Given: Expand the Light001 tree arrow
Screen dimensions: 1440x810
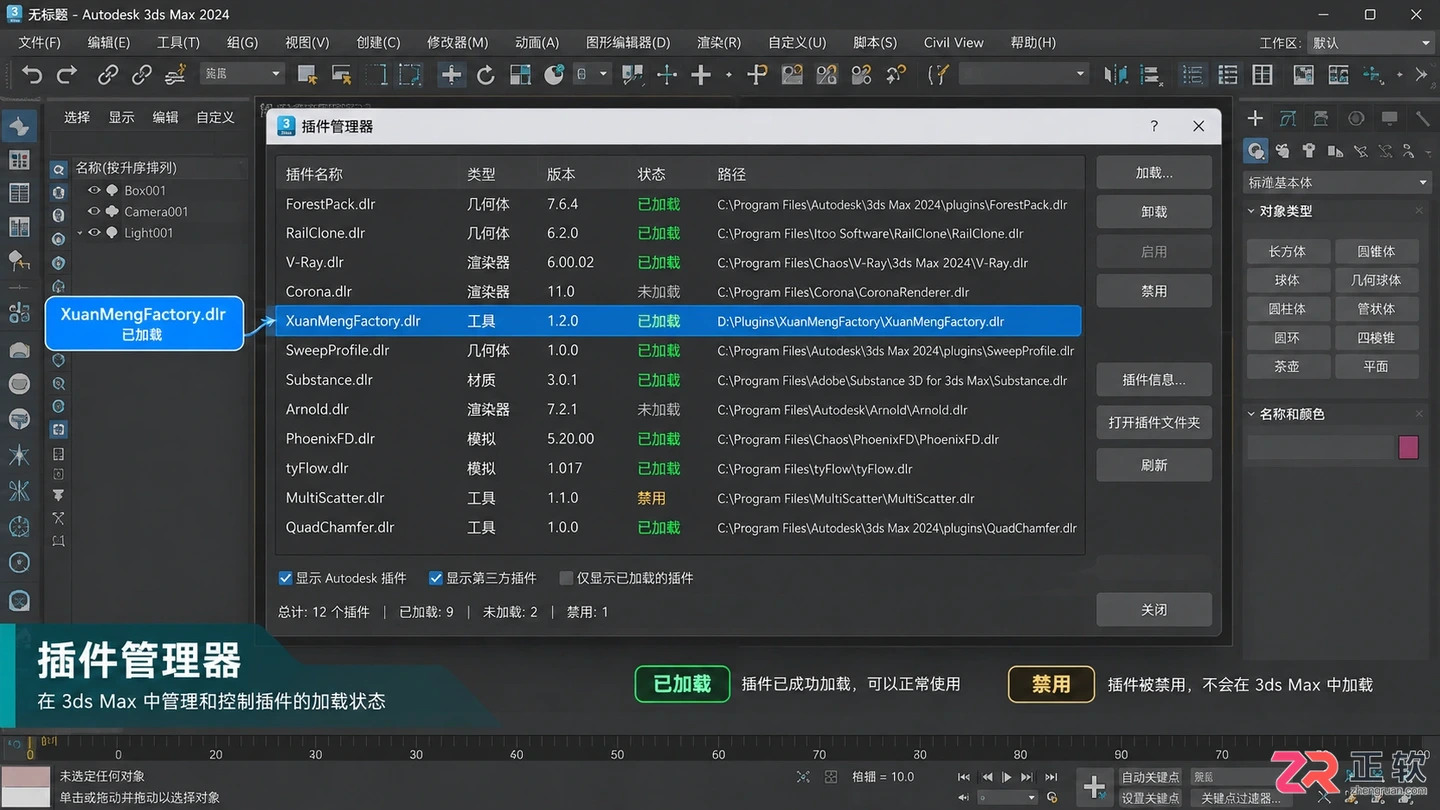Looking at the screenshot, I should pos(80,233).
